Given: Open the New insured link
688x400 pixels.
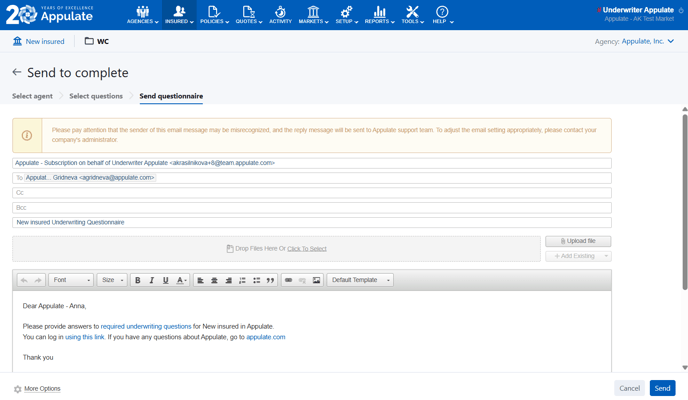Looking at the screenshot, I should [39, 41].
